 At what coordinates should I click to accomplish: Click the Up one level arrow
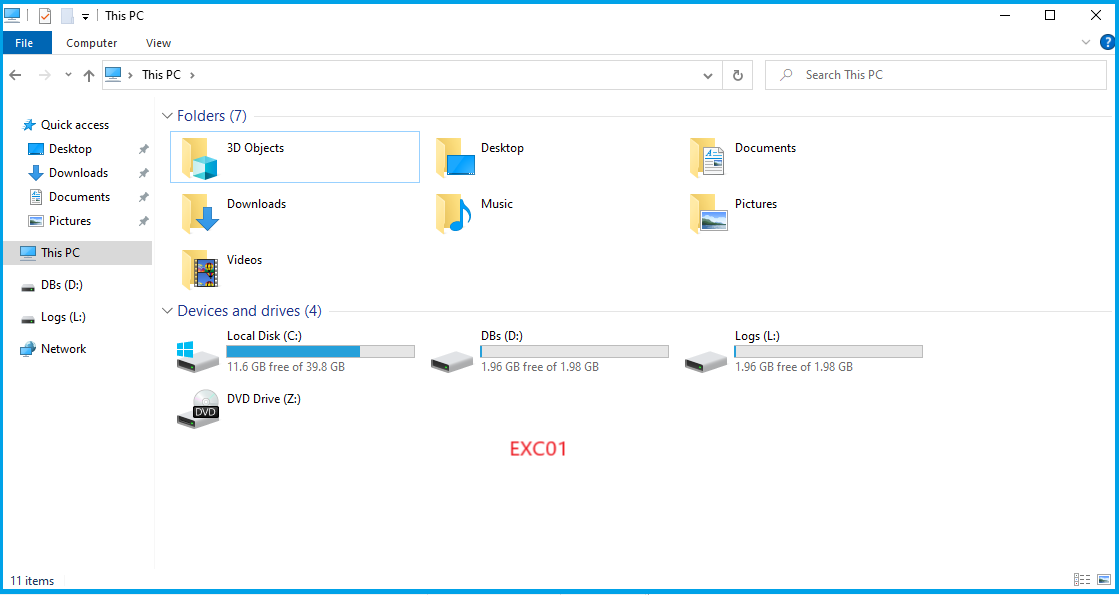(x=89, y=75)
